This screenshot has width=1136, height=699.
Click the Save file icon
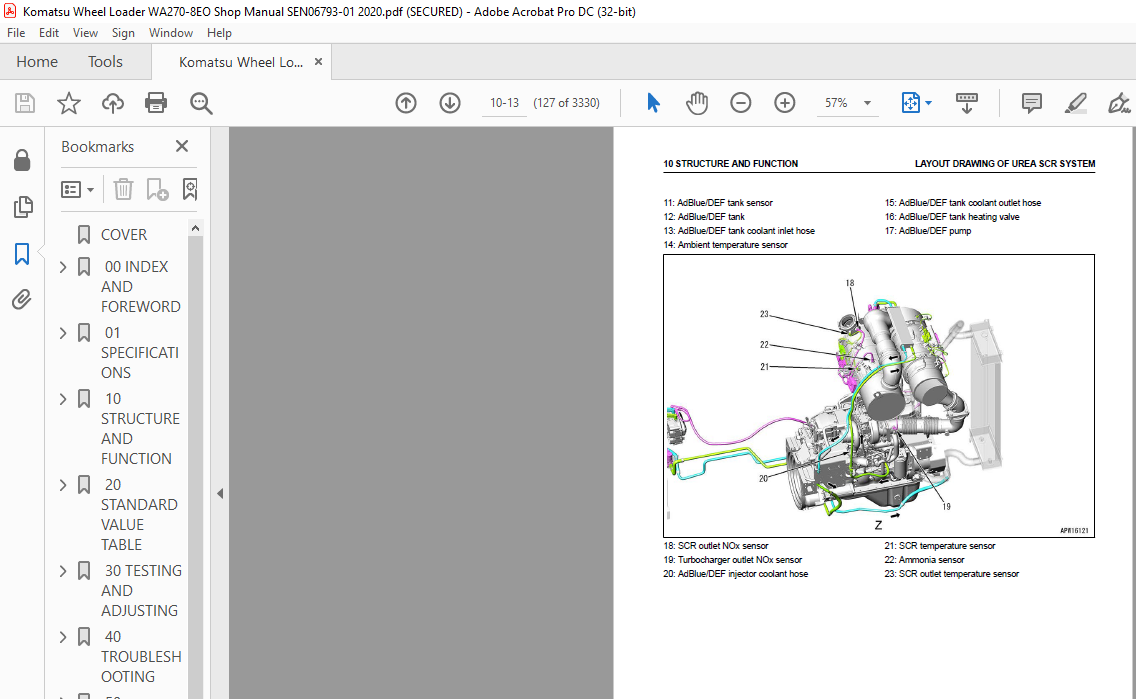(25, 103)
